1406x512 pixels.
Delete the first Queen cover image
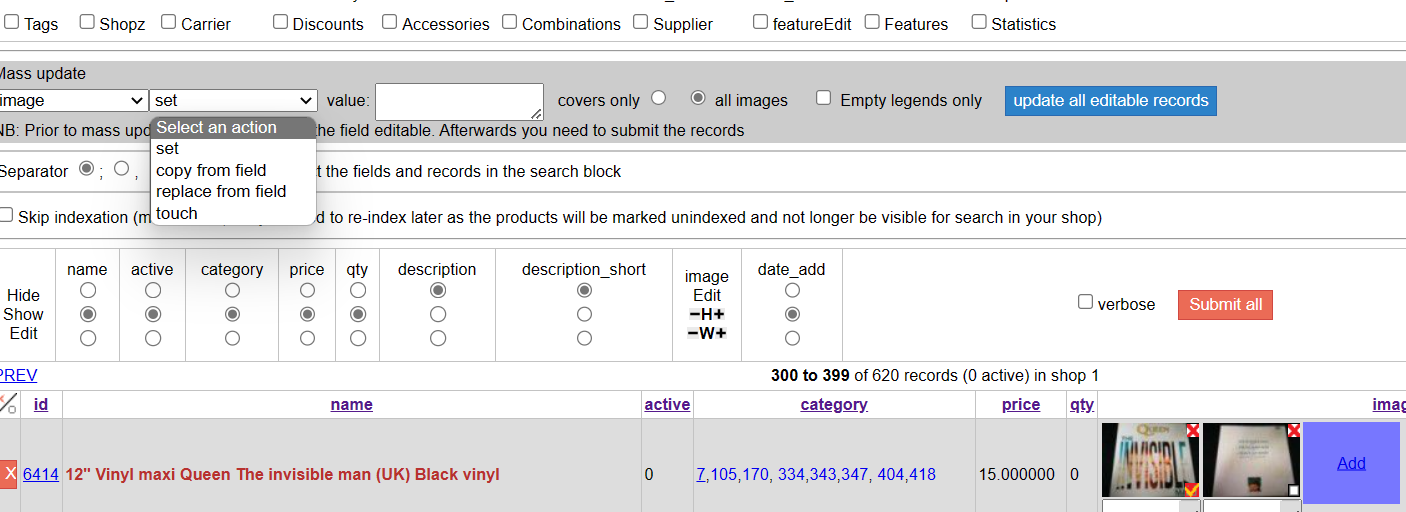click(1193, 430)
